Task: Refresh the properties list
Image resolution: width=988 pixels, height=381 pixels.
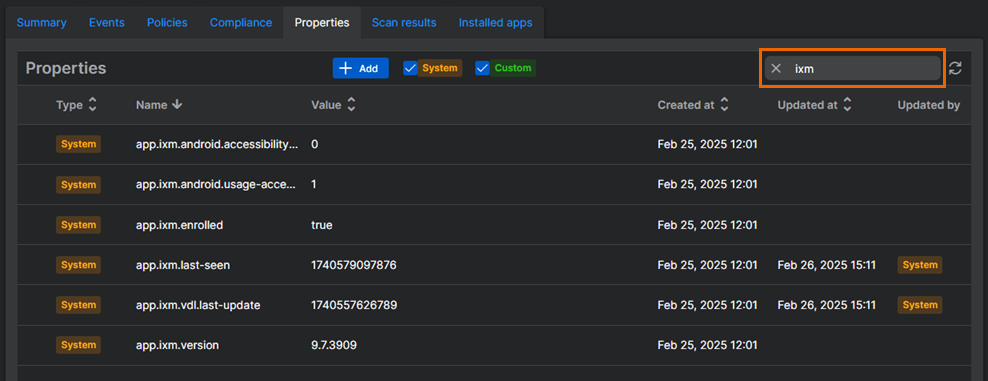Action: tap(955, 69)
